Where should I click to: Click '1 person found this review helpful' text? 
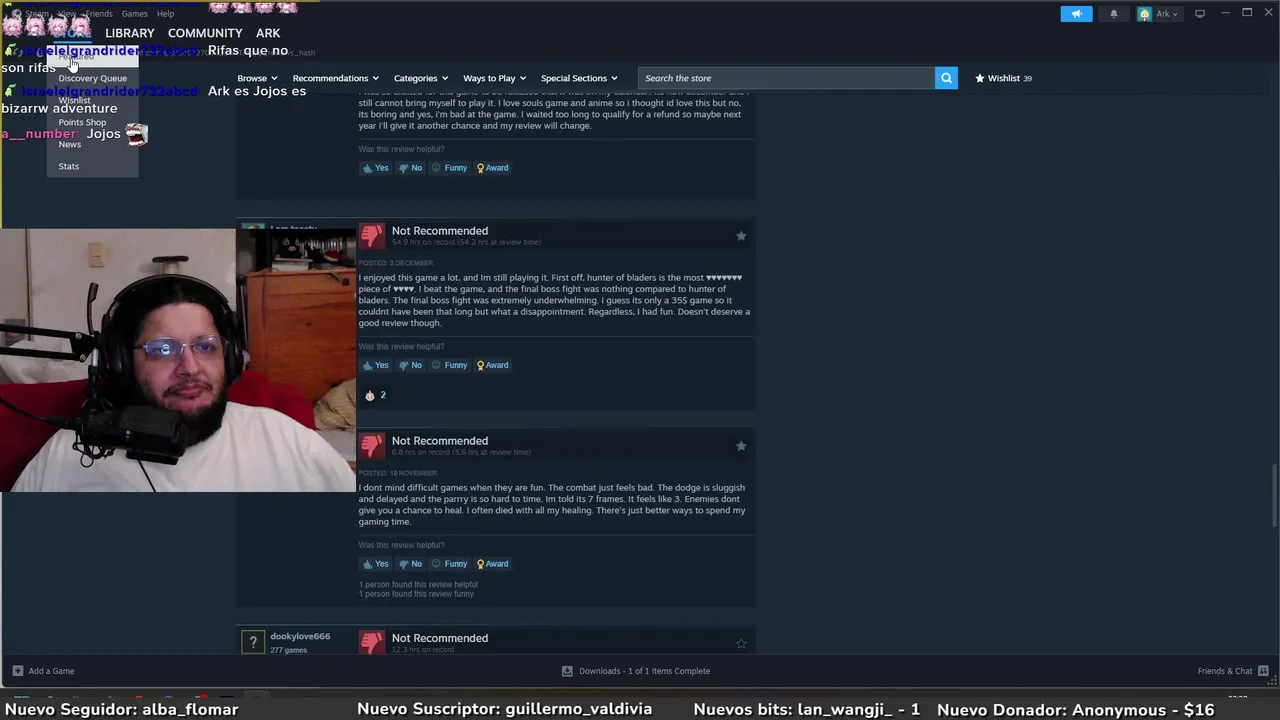pos(418,584)
